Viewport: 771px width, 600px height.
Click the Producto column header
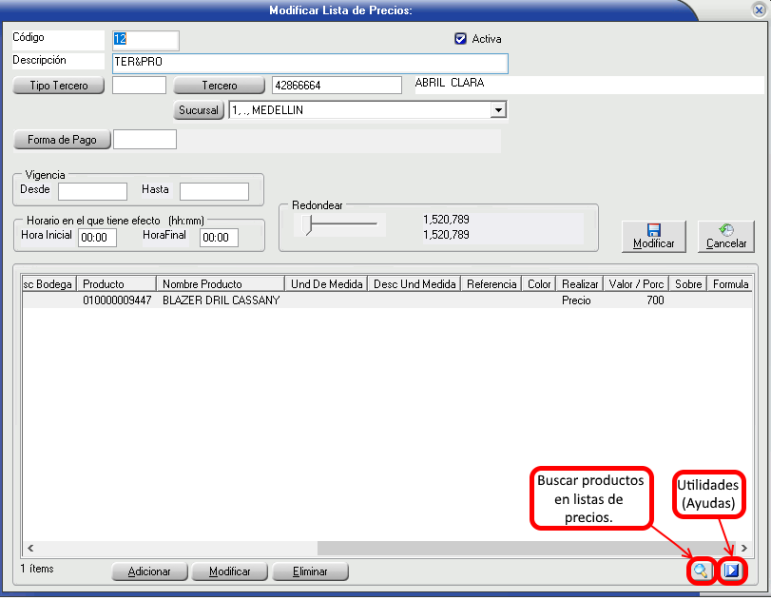tap(117, 284)
